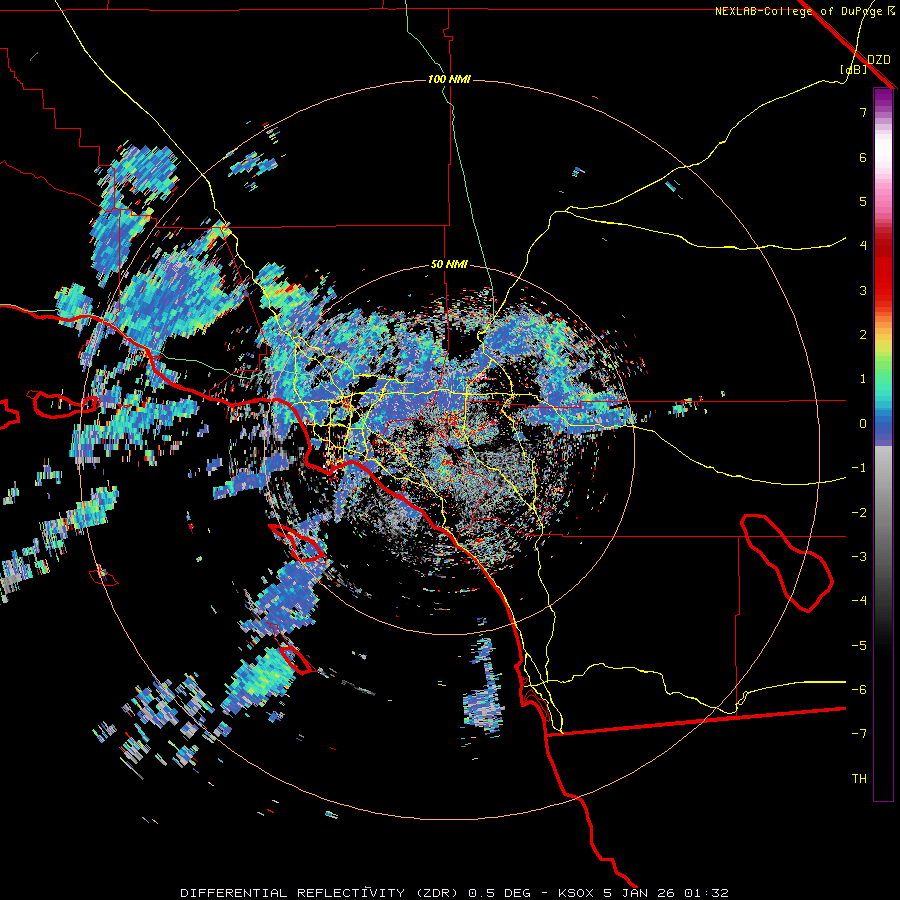Click the -3 value on the color scale
The width and height of the screenshot is (900, 900).
coord(859,557)
